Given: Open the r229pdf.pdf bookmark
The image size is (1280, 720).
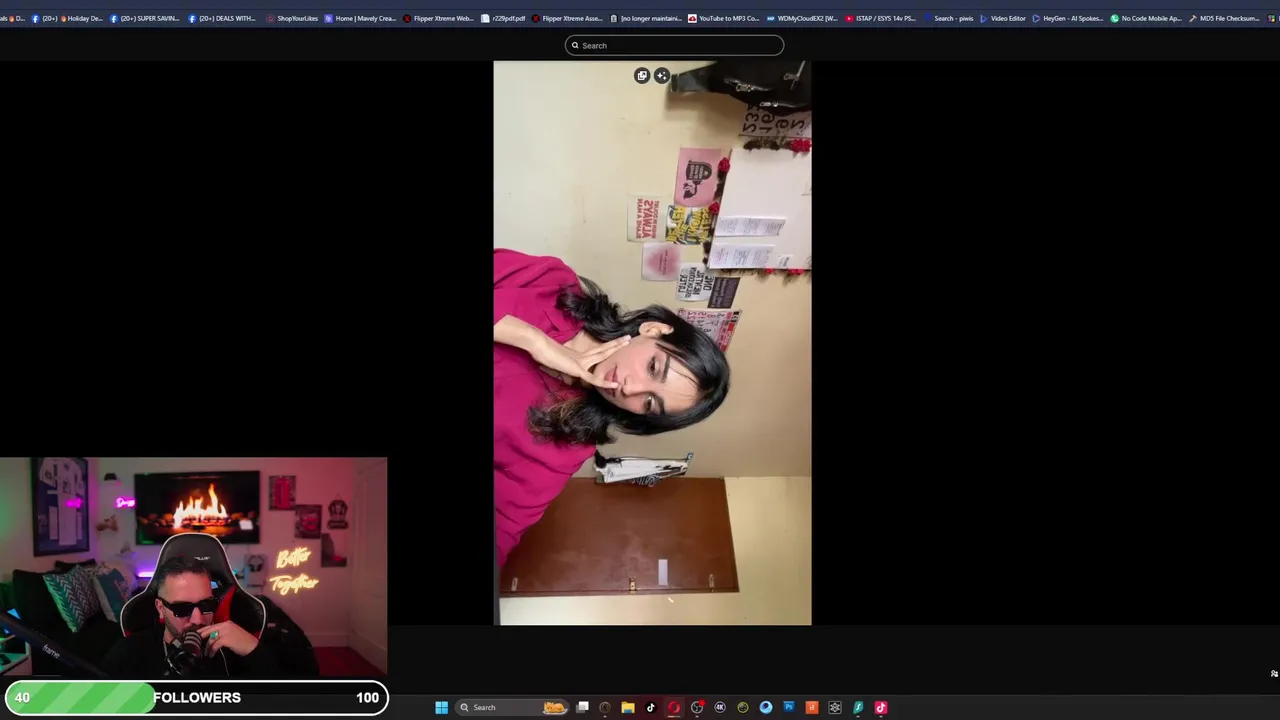Looking at the screenshot, I should (x=503, y=18).
